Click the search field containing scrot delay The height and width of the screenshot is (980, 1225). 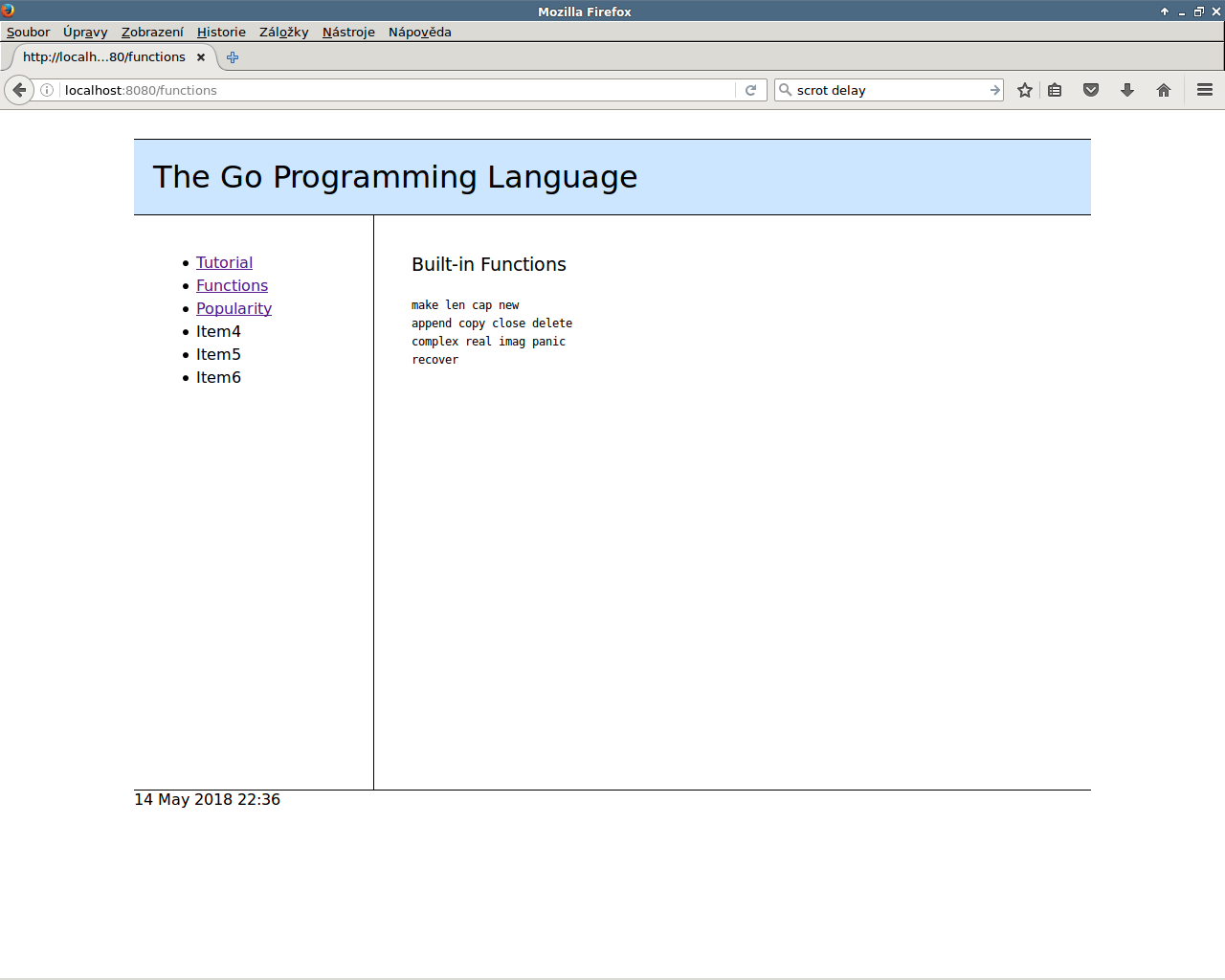point(890,90)
